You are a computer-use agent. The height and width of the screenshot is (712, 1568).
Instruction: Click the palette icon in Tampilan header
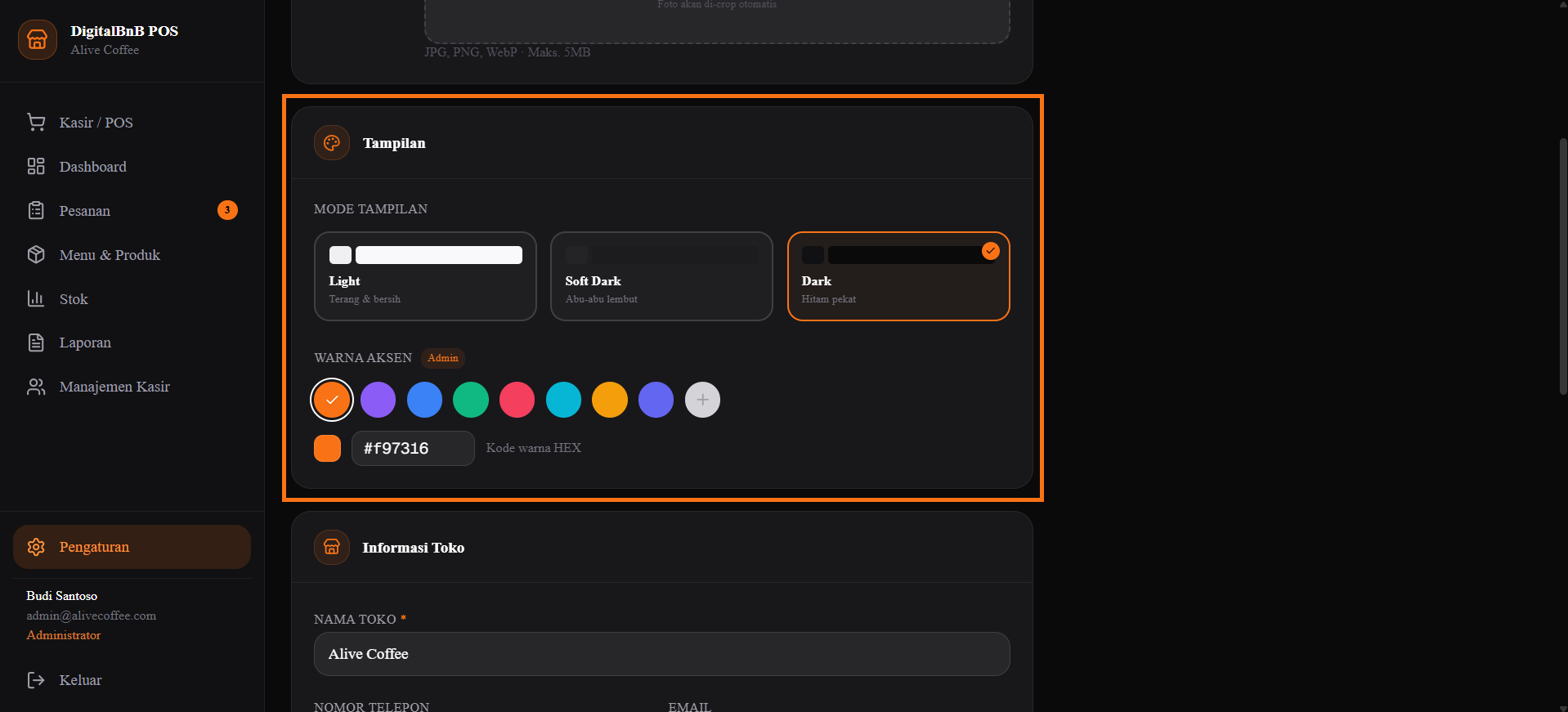pos(332,143)
